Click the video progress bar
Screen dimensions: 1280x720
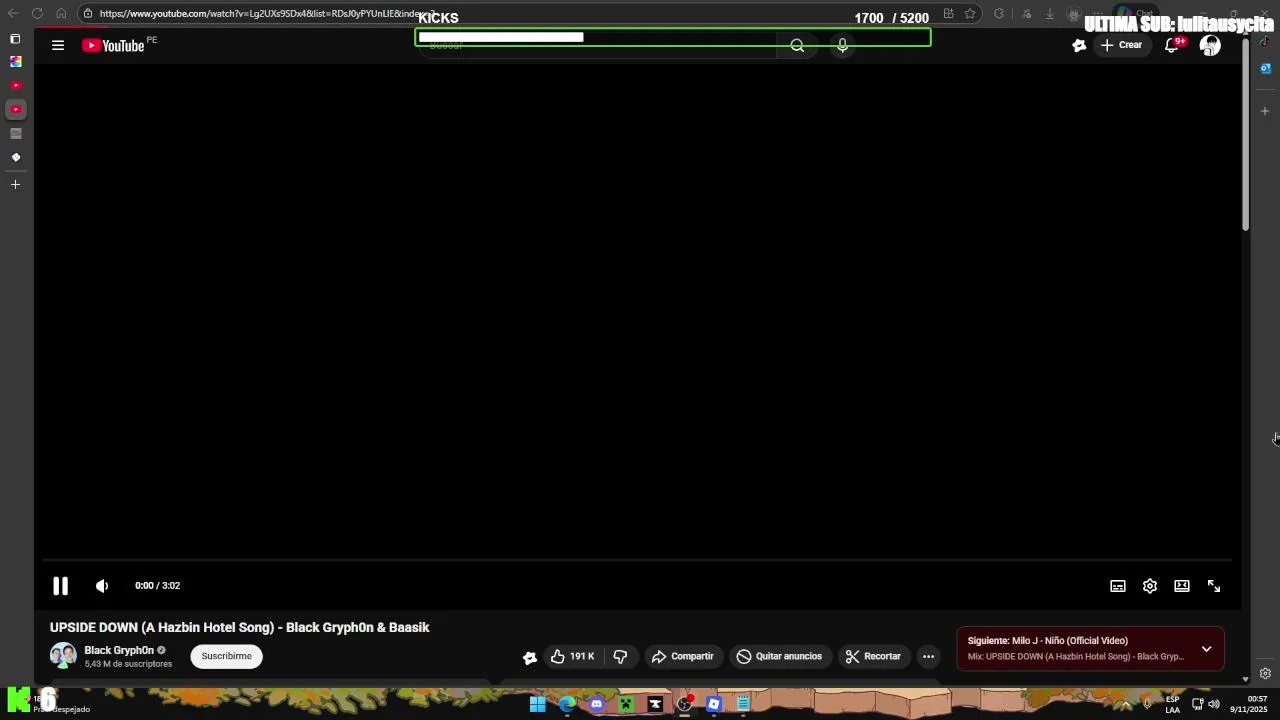[637, 561]
